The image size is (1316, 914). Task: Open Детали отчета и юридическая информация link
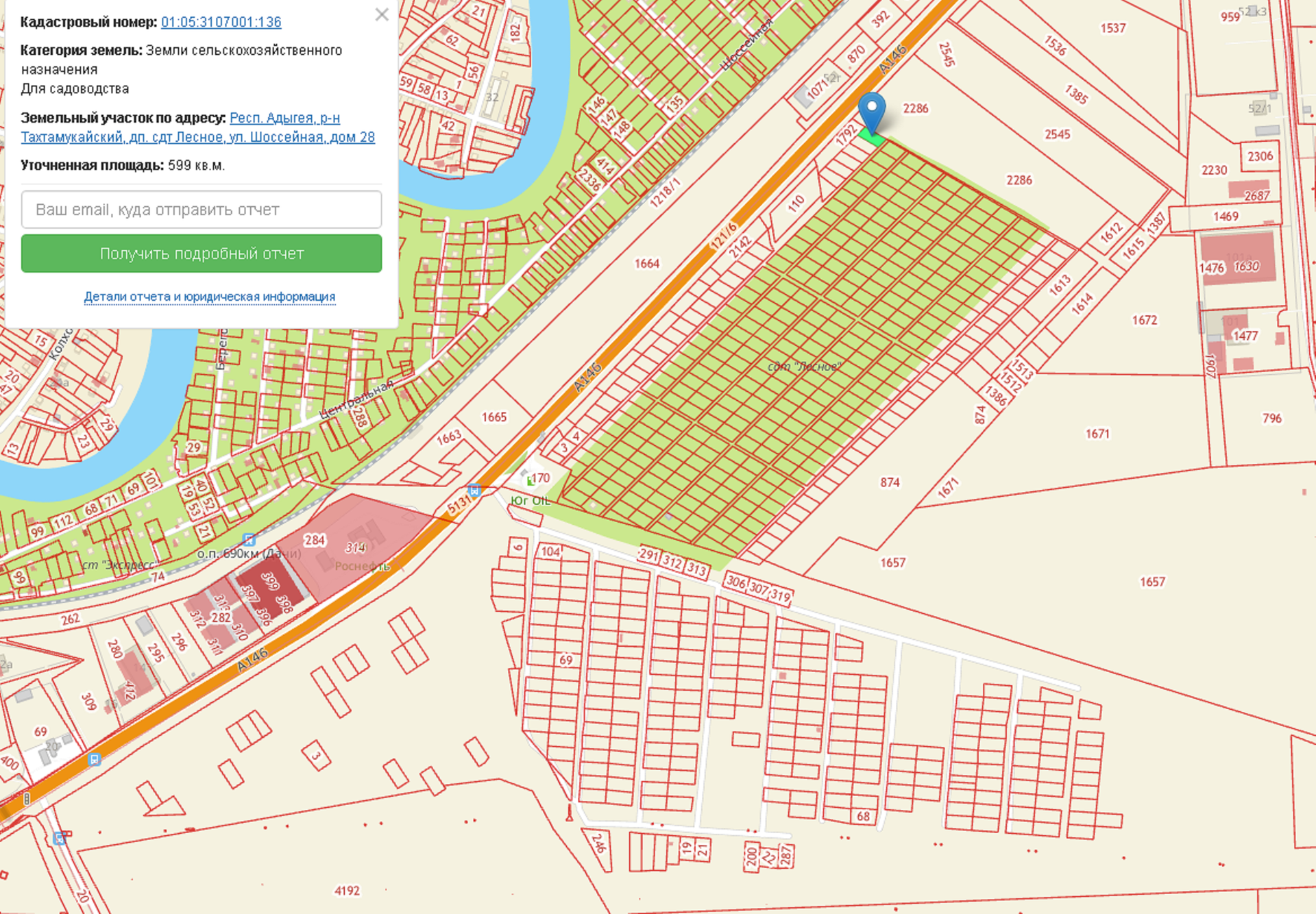coord(209,297)
